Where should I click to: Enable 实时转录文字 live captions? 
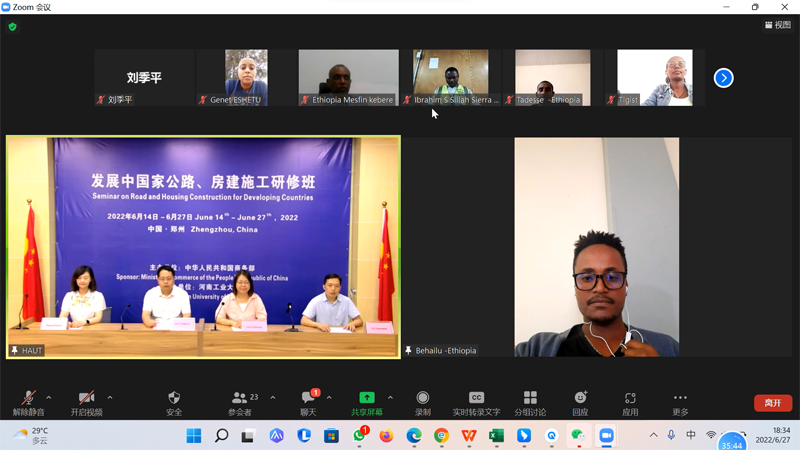click(476, 402)
